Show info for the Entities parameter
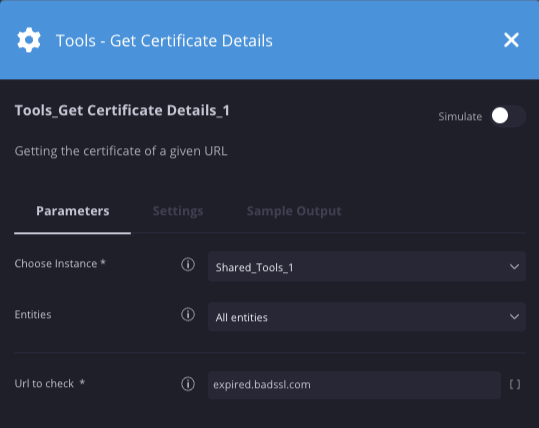This screenshot has height=428, width=539. click(x=188, y=315)
